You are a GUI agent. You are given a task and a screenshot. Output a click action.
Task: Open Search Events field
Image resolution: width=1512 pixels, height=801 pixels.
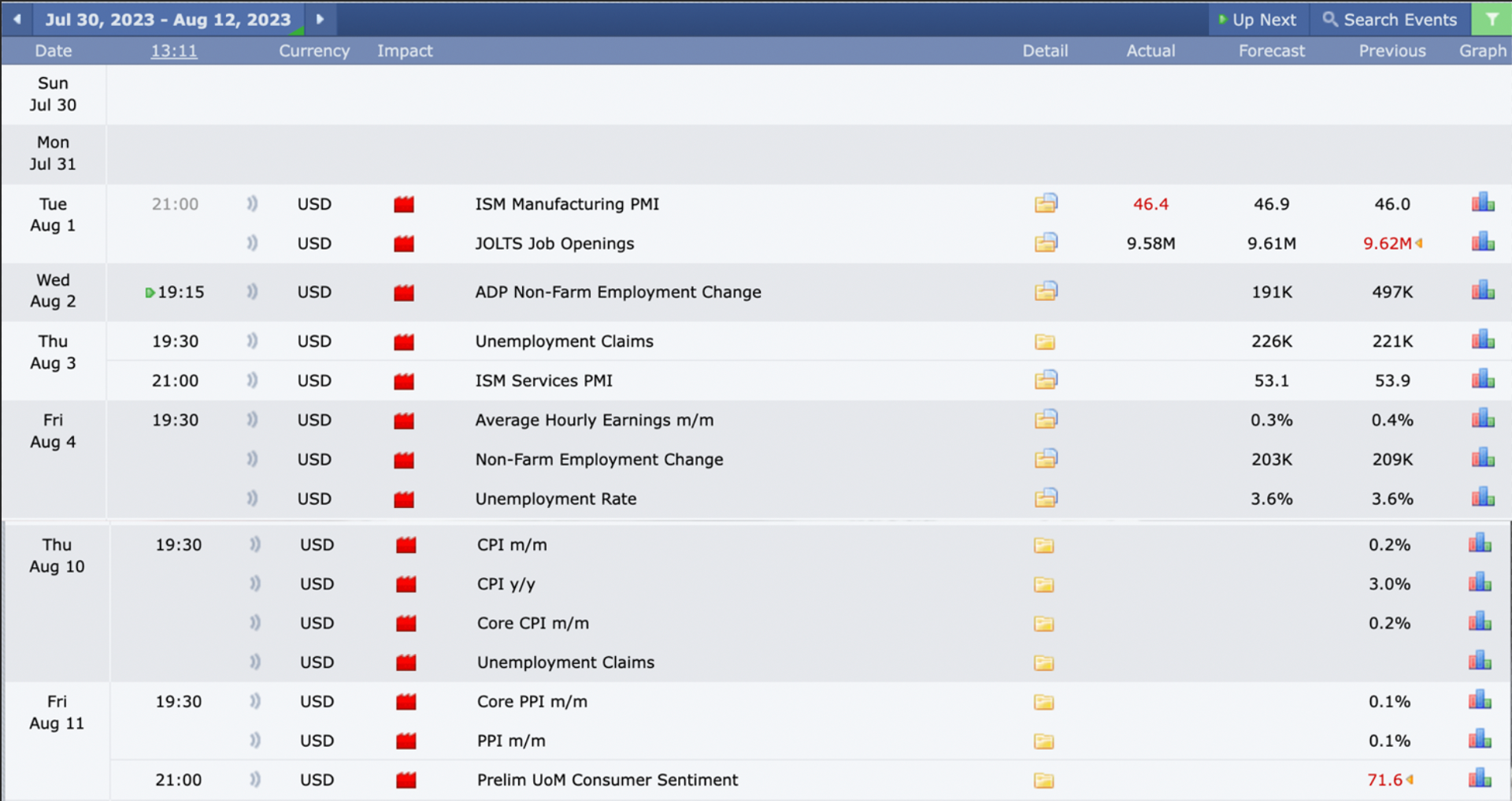point(1390,20)
